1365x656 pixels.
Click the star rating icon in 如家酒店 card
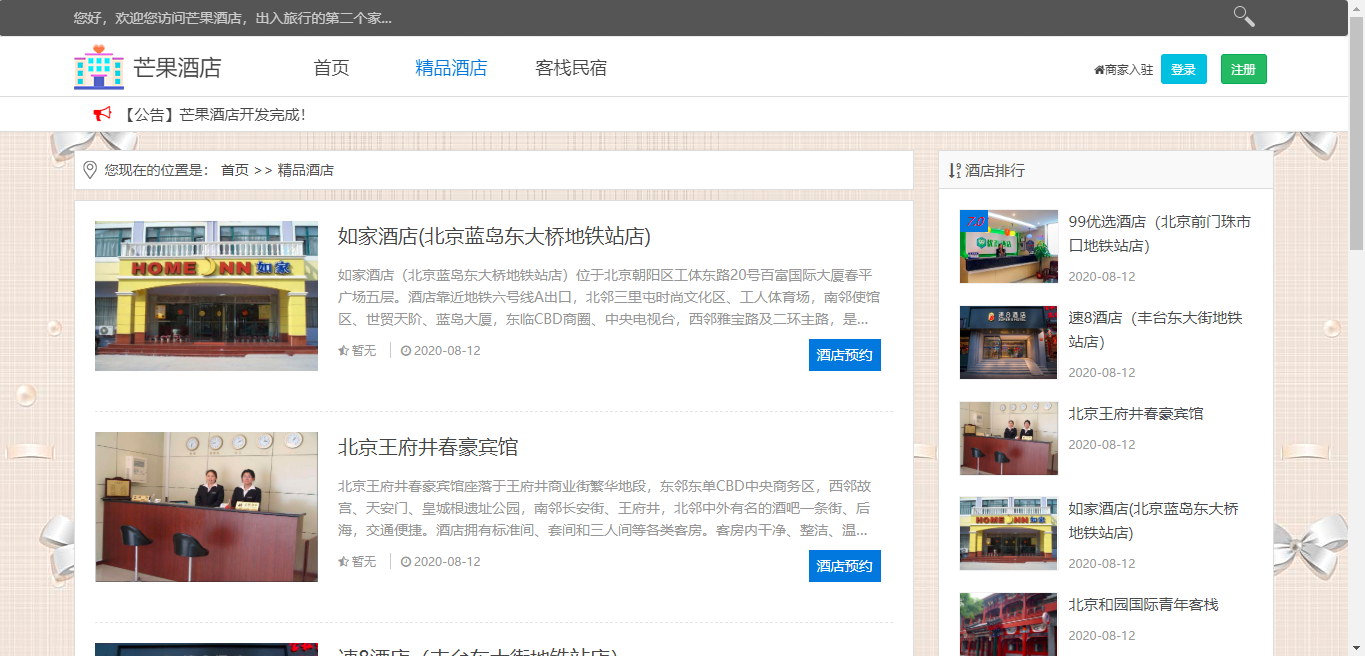click(343, 351)
